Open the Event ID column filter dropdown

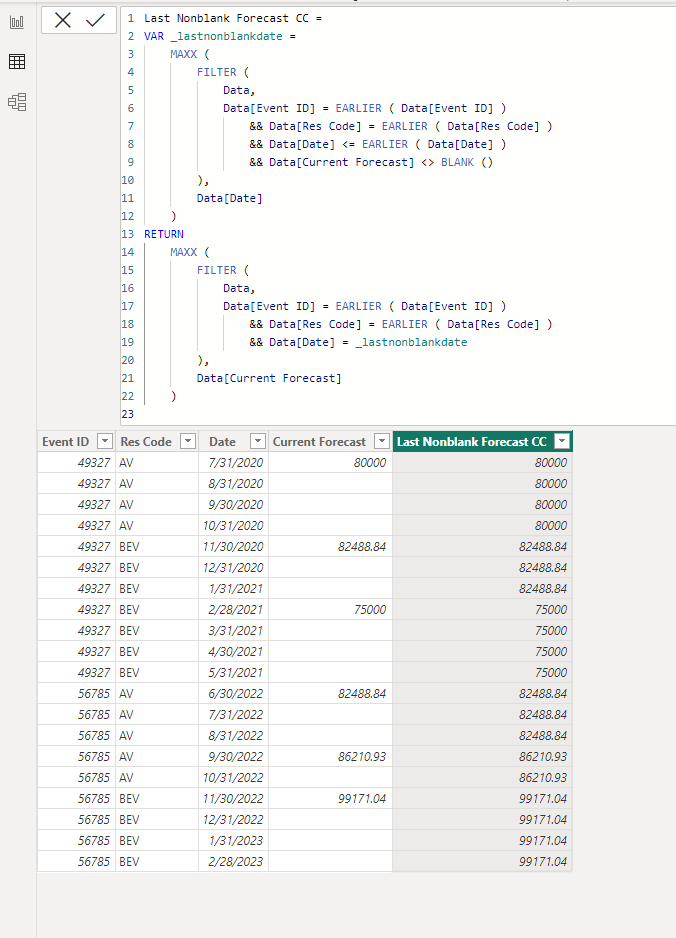(105, 441)
